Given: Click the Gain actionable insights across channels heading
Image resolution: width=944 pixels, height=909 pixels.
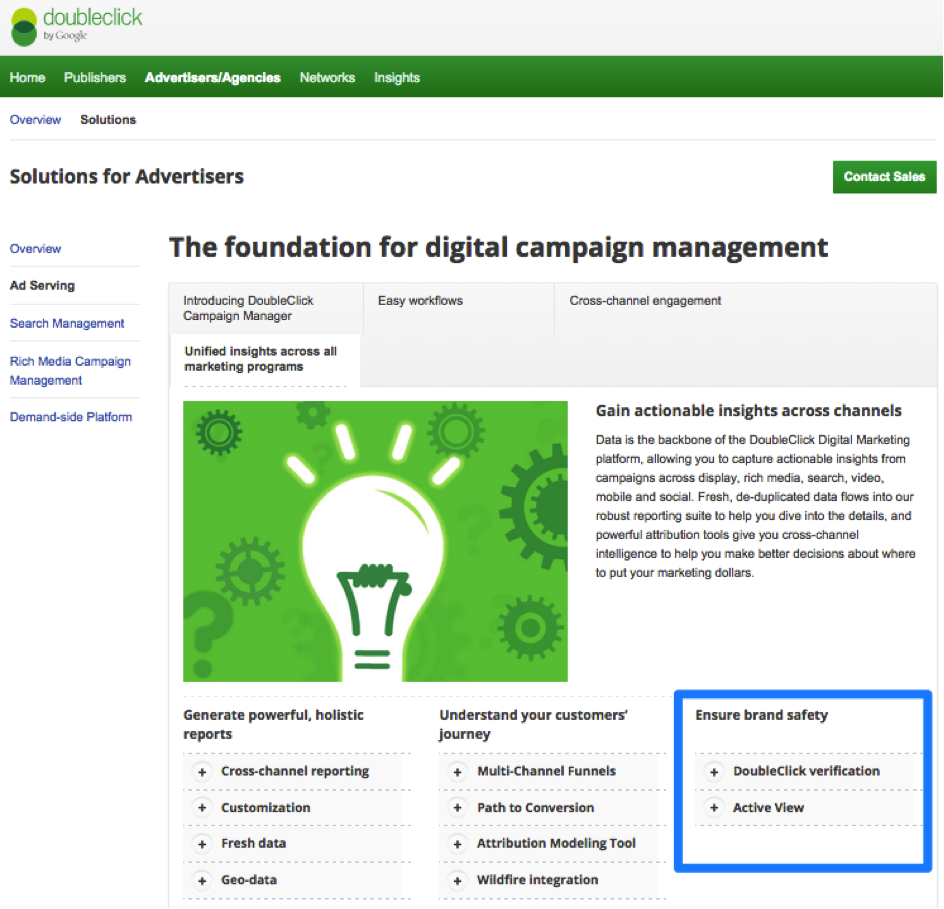Looking at the screenshot, I should [748, 411].
